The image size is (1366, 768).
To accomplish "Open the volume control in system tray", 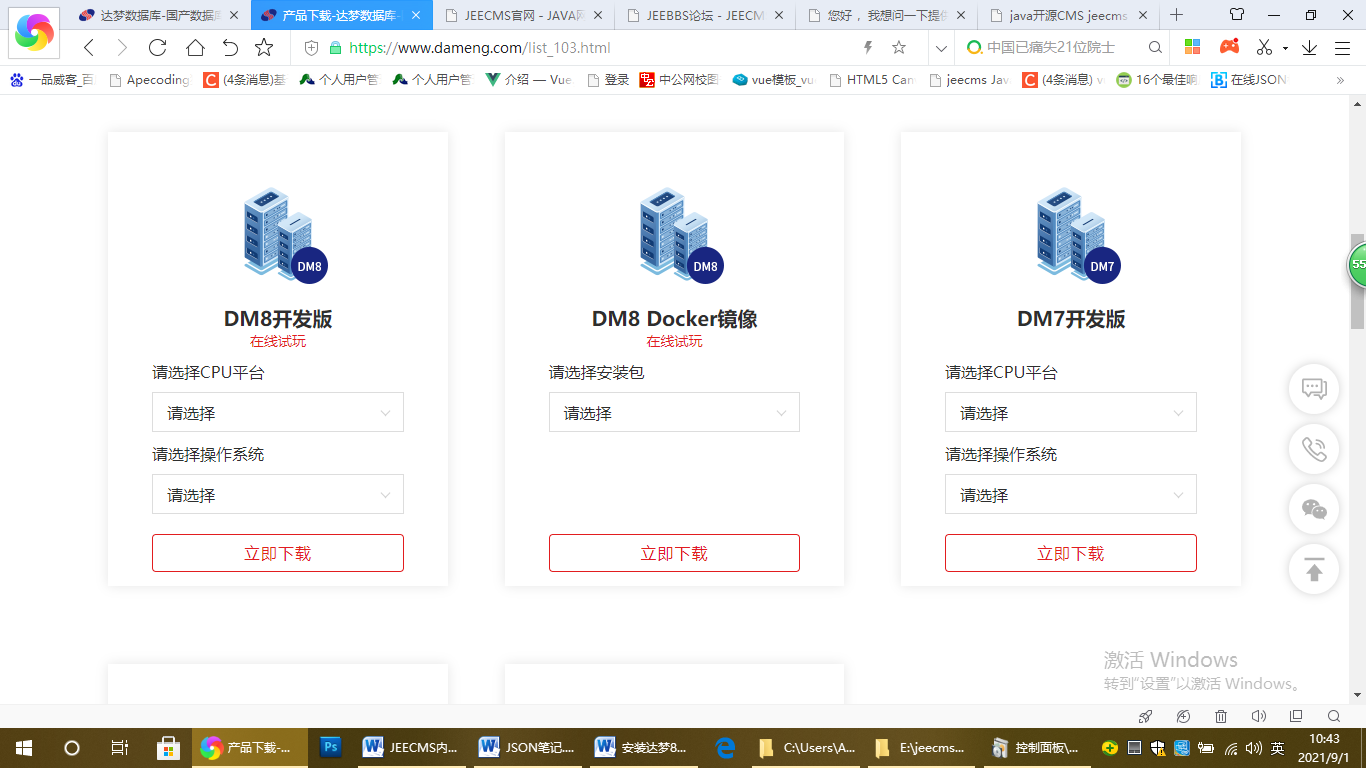I will pyautogui.click(x=1254, y=748).
